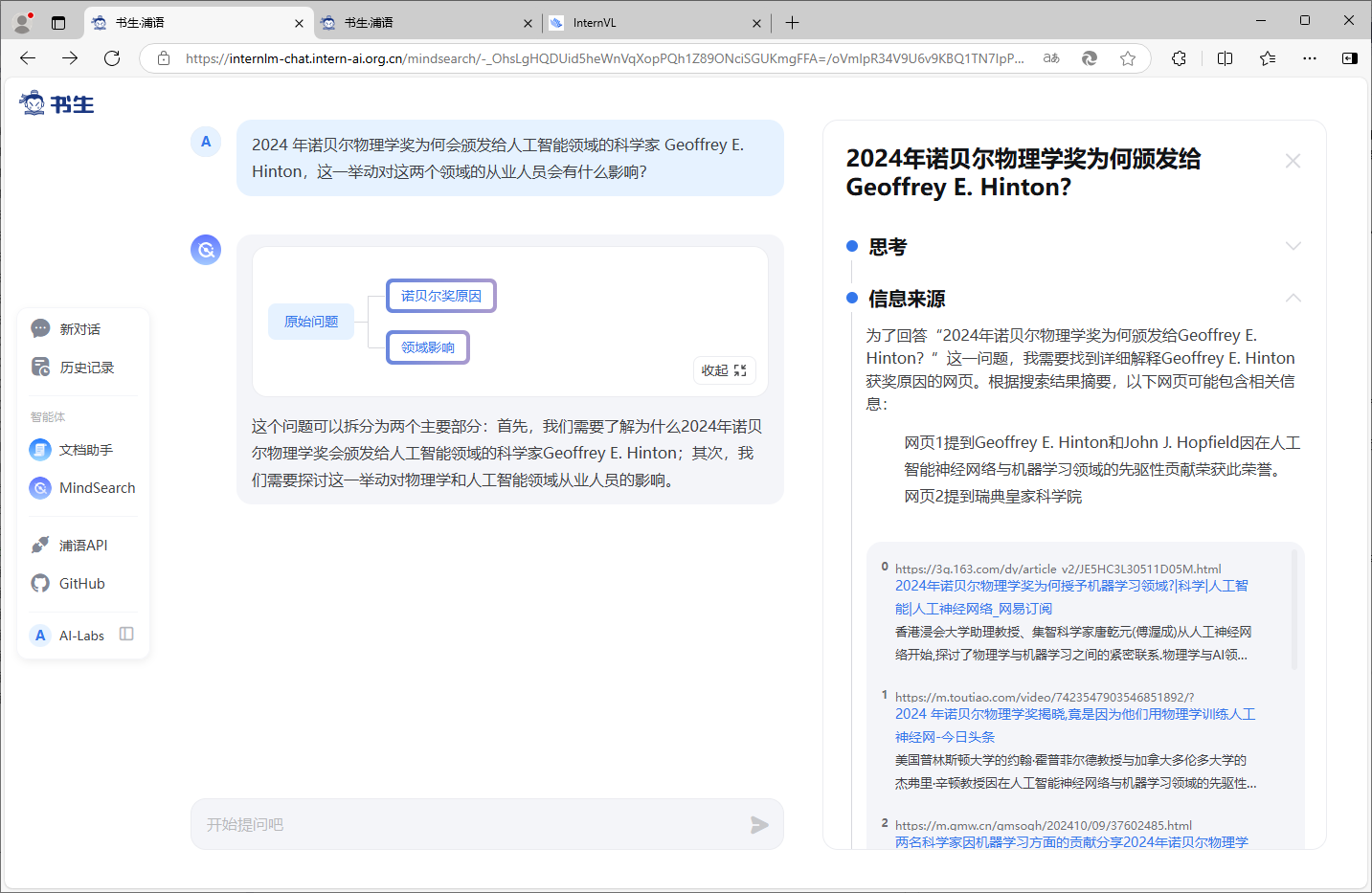Click the AI assistant avatar icon
The height and width of the screenshot is (893, 1372).
pos(206,250)
